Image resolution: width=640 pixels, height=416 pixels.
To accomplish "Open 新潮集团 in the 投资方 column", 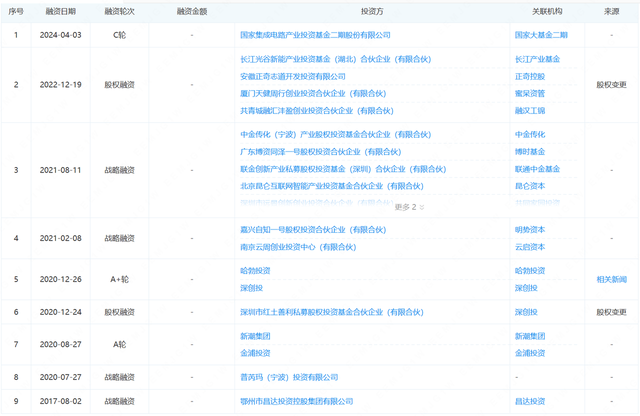I will 255,336.
